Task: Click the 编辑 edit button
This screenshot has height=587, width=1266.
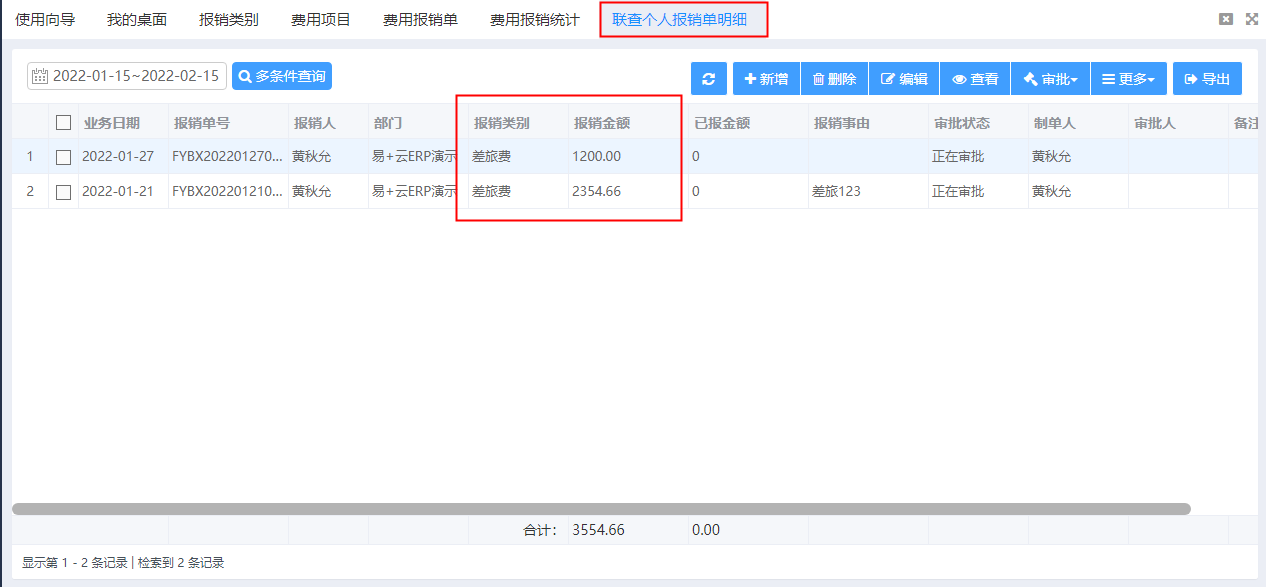Action: (x=904, y=79)
